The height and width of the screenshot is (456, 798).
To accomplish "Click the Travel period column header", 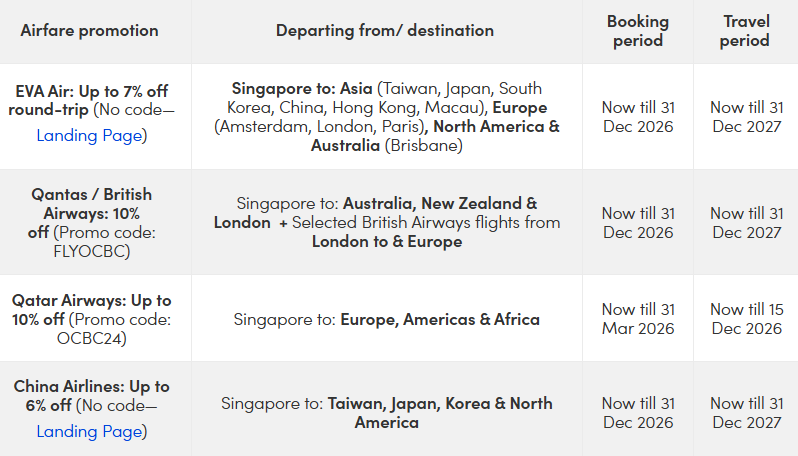I will pos(745,31).
